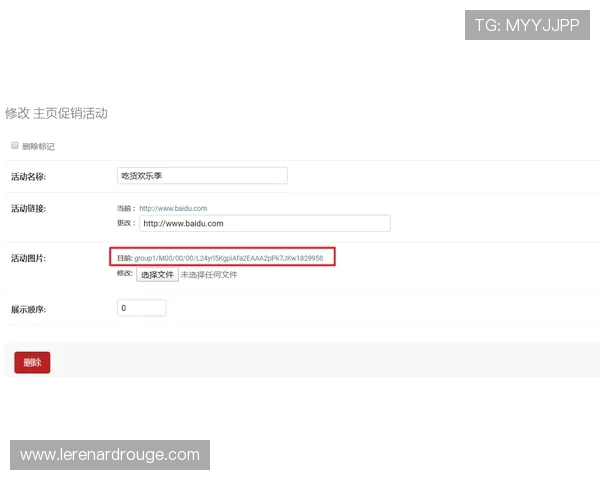Click the www.lerenardrouge.com watermark banner

click(110, 455)
